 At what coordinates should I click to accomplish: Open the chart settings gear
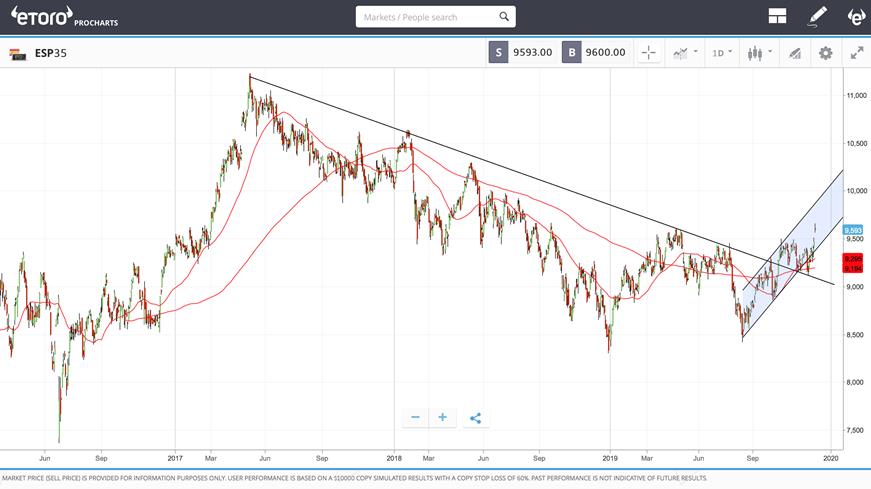tap(825, 52)
